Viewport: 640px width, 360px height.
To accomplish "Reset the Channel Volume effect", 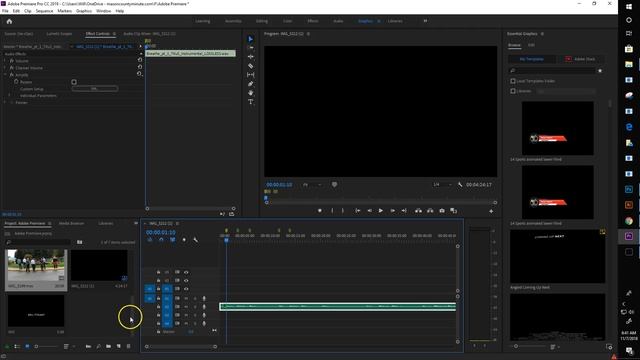I will pyautogui.click(x=140, y=67).
